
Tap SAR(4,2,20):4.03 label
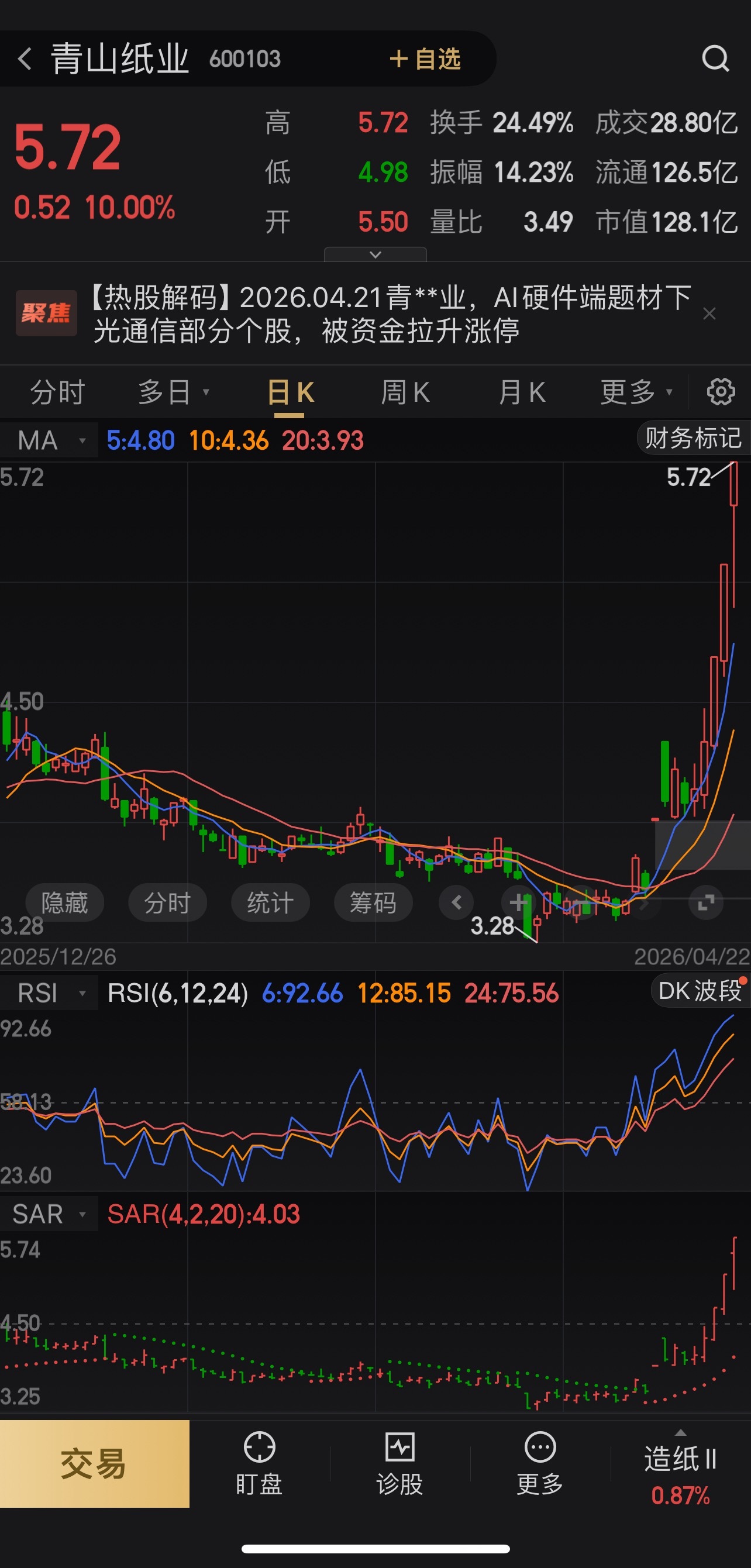(x=204, y=1214)
